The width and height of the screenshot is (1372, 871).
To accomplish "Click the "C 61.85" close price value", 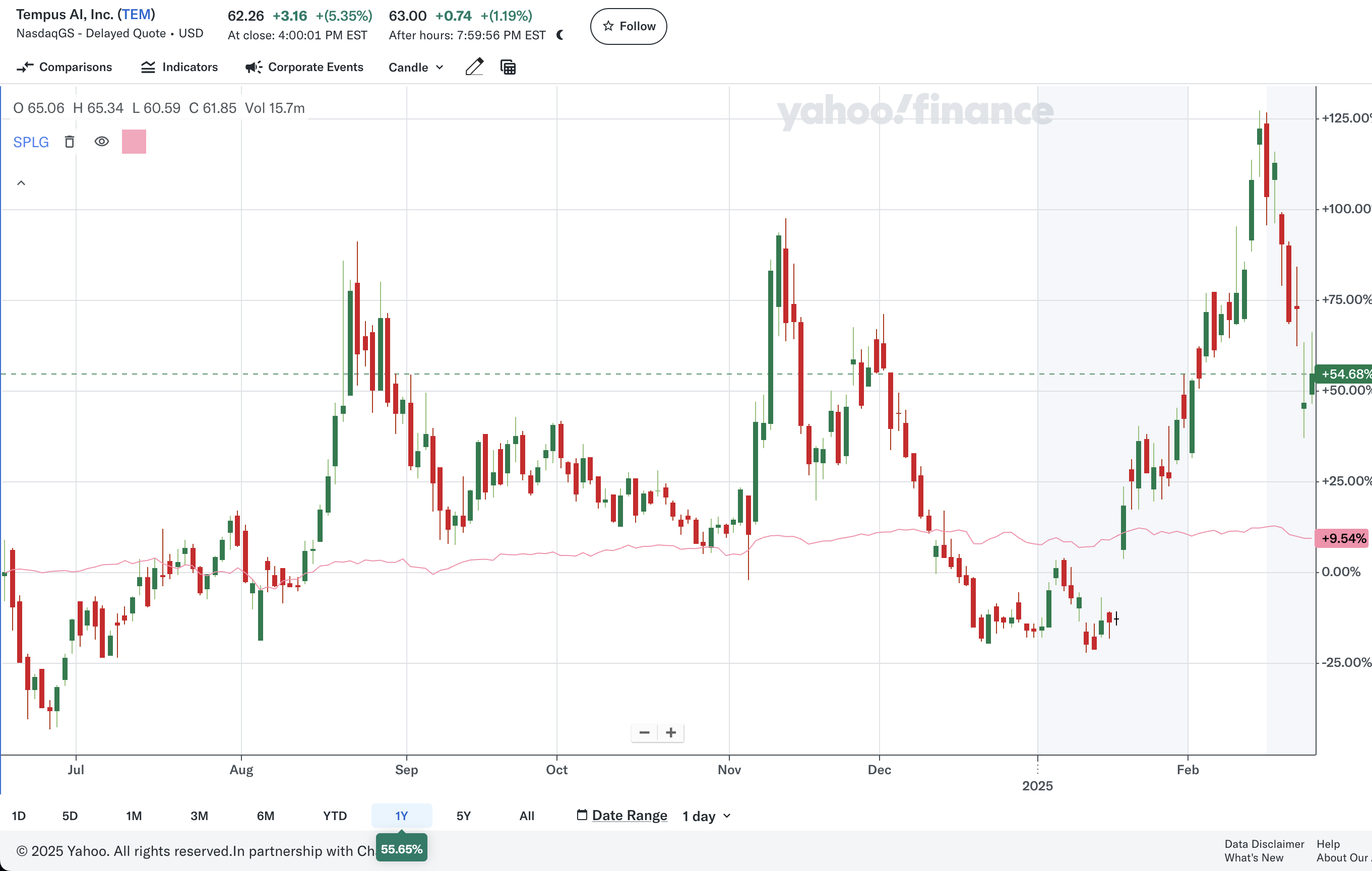I will (213, 108).
